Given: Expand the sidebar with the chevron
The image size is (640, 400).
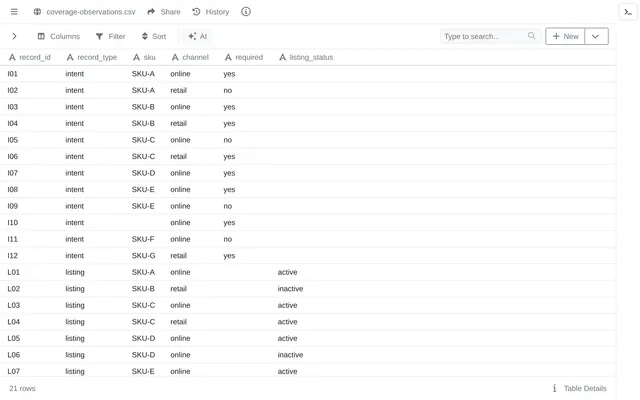Looking at the screenshot, I should (14, 36).
